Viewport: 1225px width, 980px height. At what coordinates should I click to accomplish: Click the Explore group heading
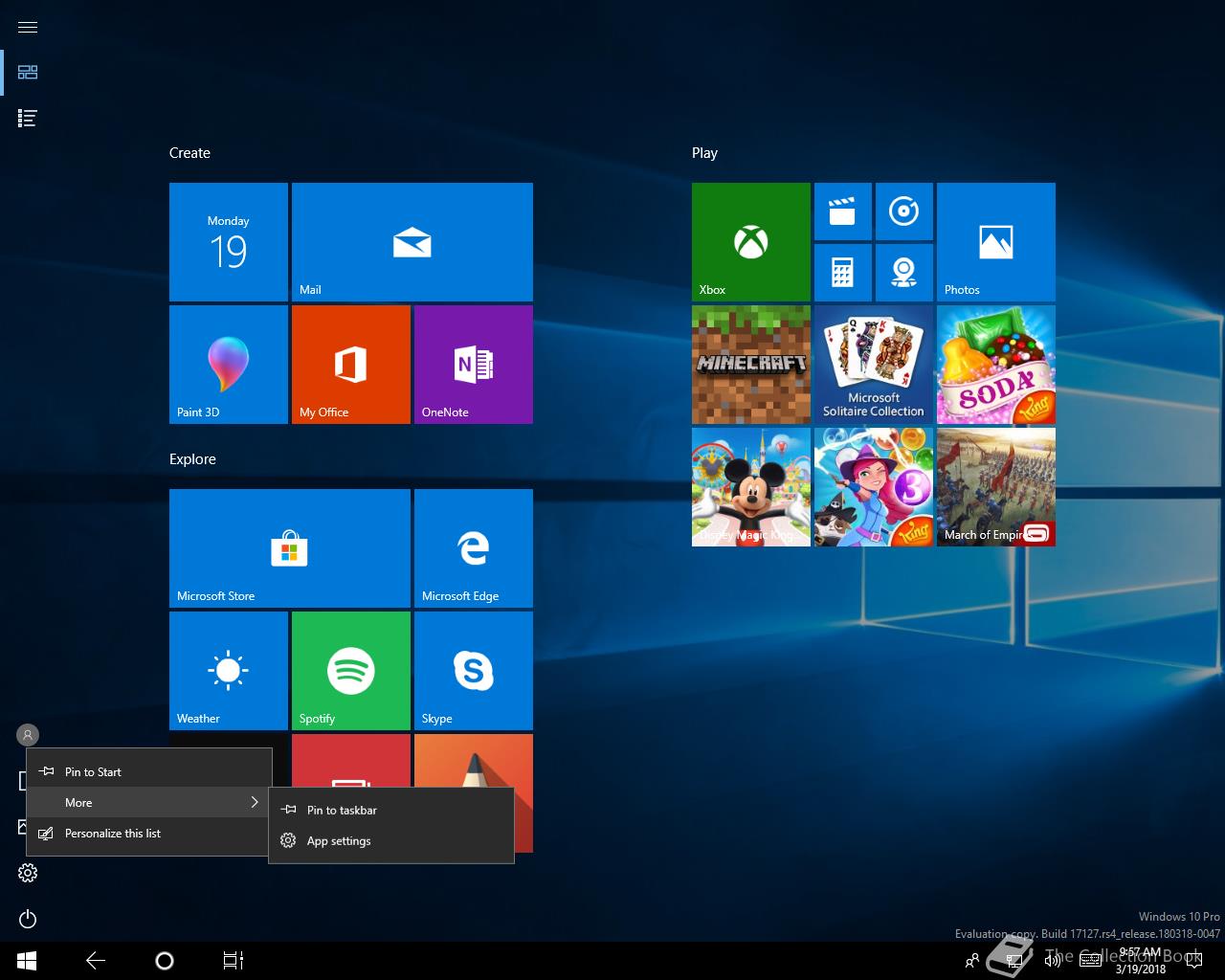click(192, 459)
